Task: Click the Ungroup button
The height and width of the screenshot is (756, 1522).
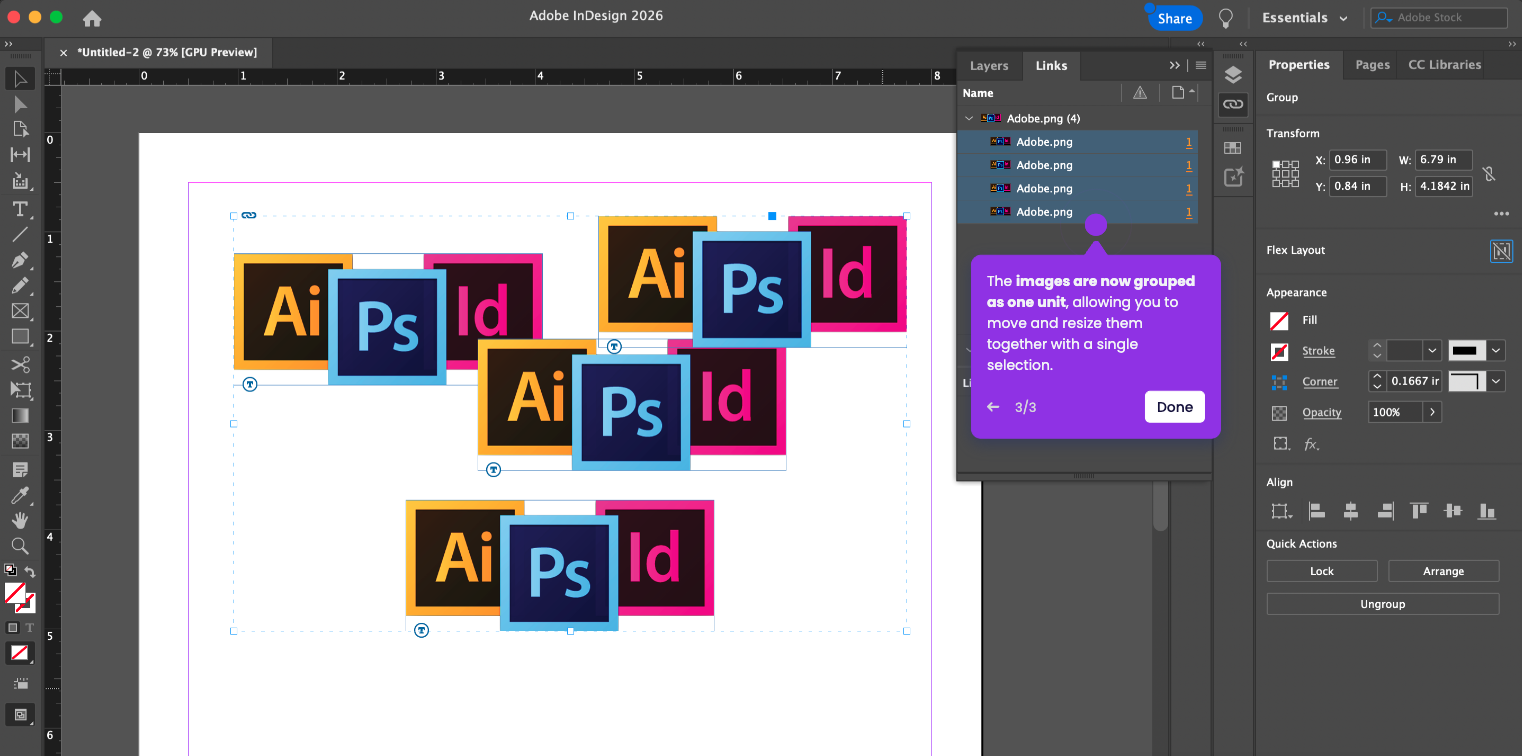Action: coord(1382,604)
